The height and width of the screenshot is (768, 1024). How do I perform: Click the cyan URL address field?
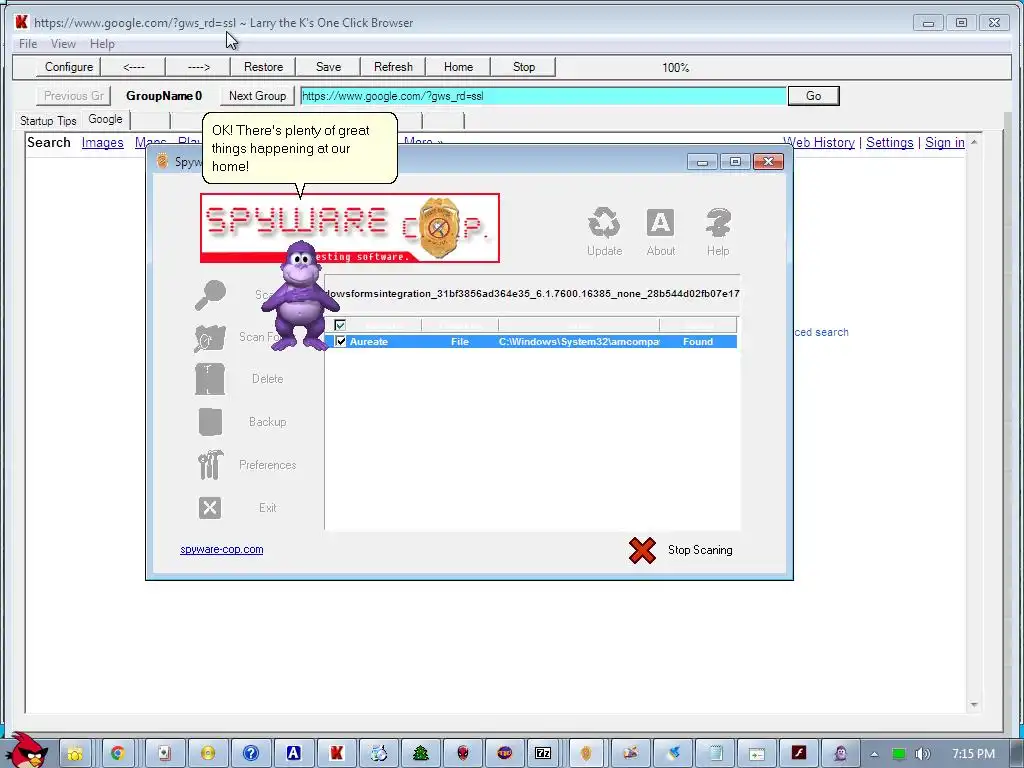pyautogui.click(x=543, y=96)
